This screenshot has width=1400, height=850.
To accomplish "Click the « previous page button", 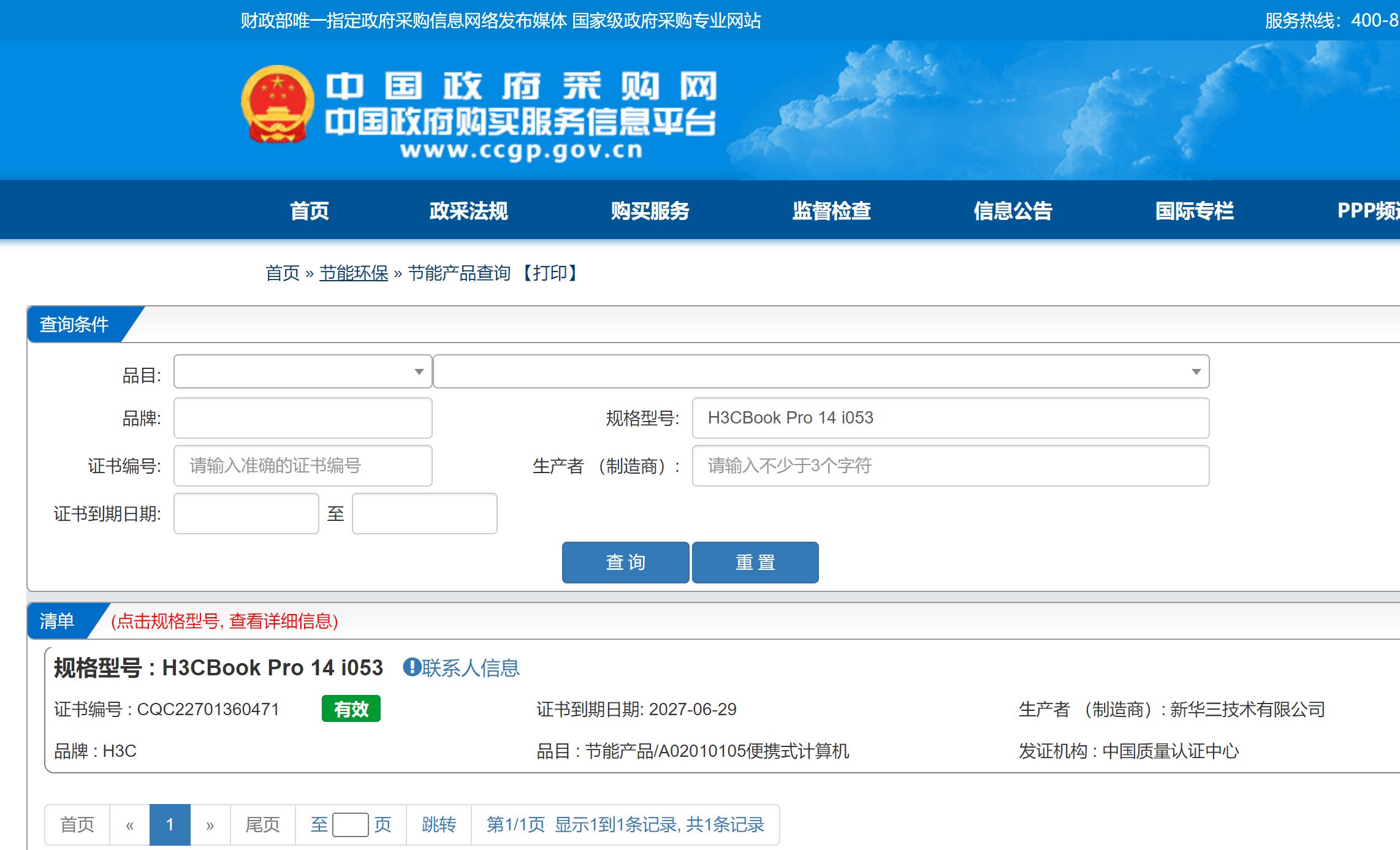I will click(130, 825).
